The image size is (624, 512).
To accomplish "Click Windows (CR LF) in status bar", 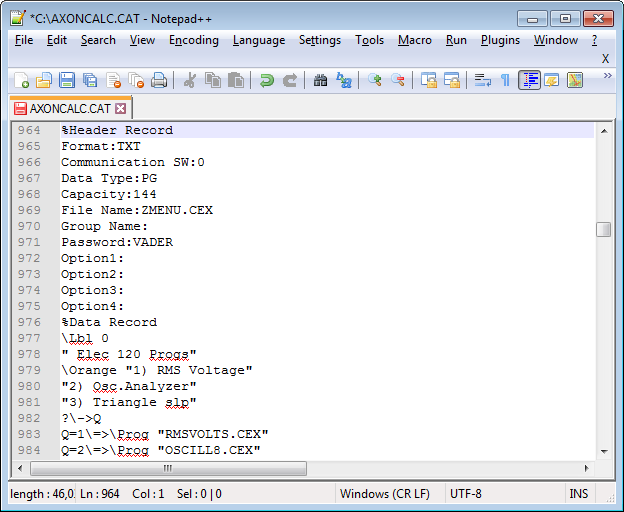I will pyautogui.click(x=384, y=494).
